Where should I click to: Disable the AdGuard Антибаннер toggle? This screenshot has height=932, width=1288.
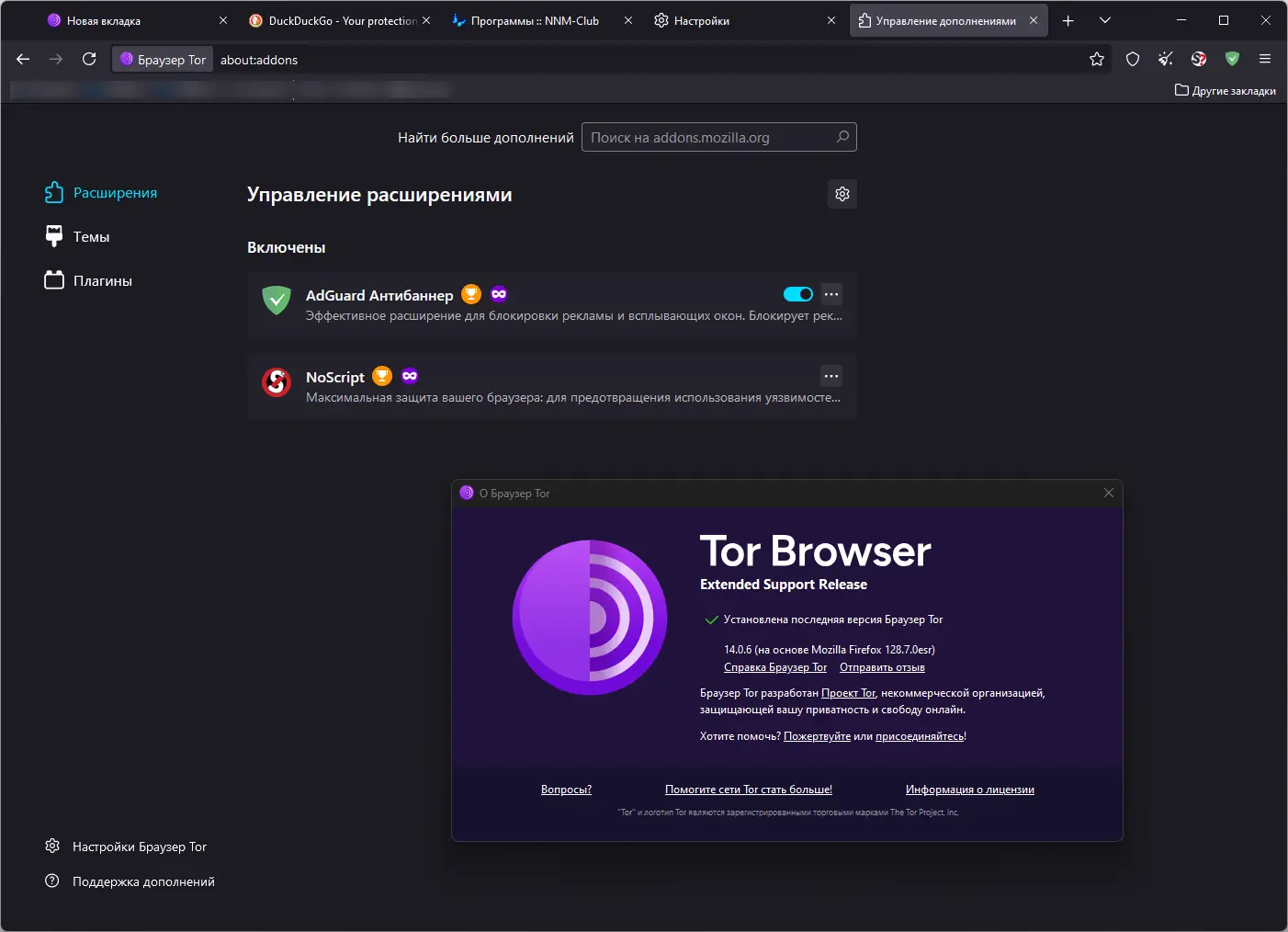pyautogui.click(x=798, y=294)
